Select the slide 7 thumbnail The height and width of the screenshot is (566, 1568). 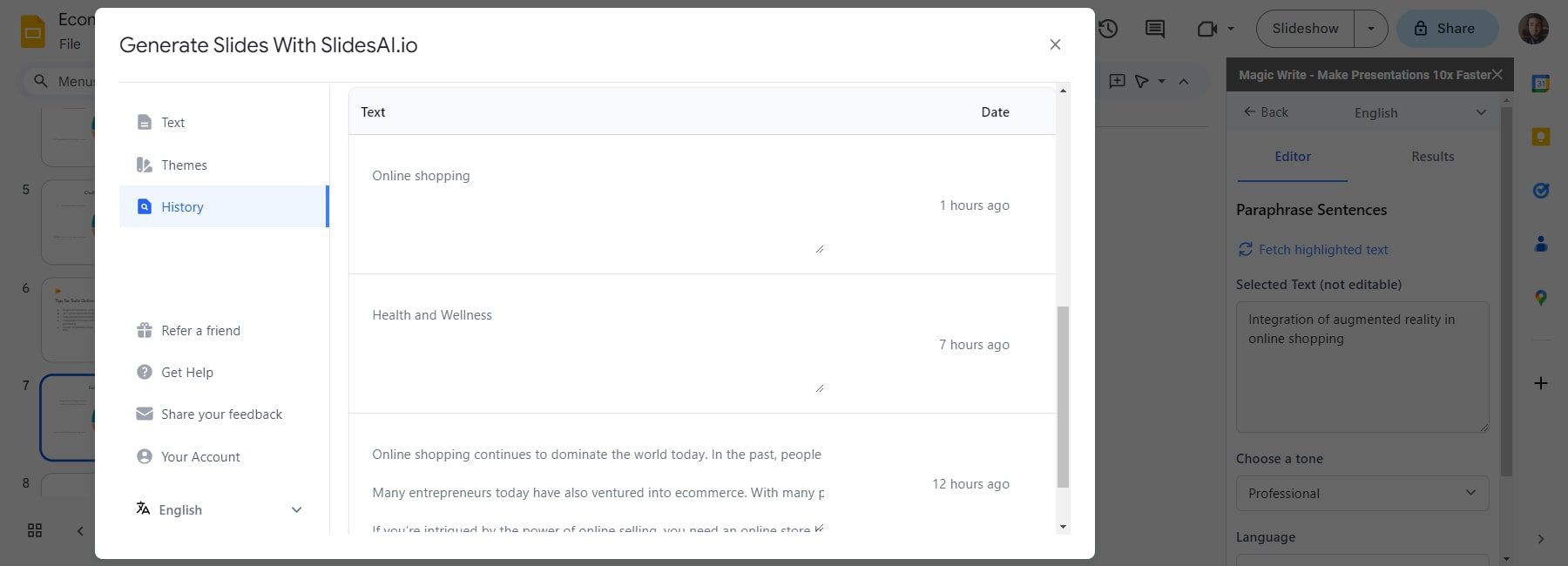(x=68, y=417)
